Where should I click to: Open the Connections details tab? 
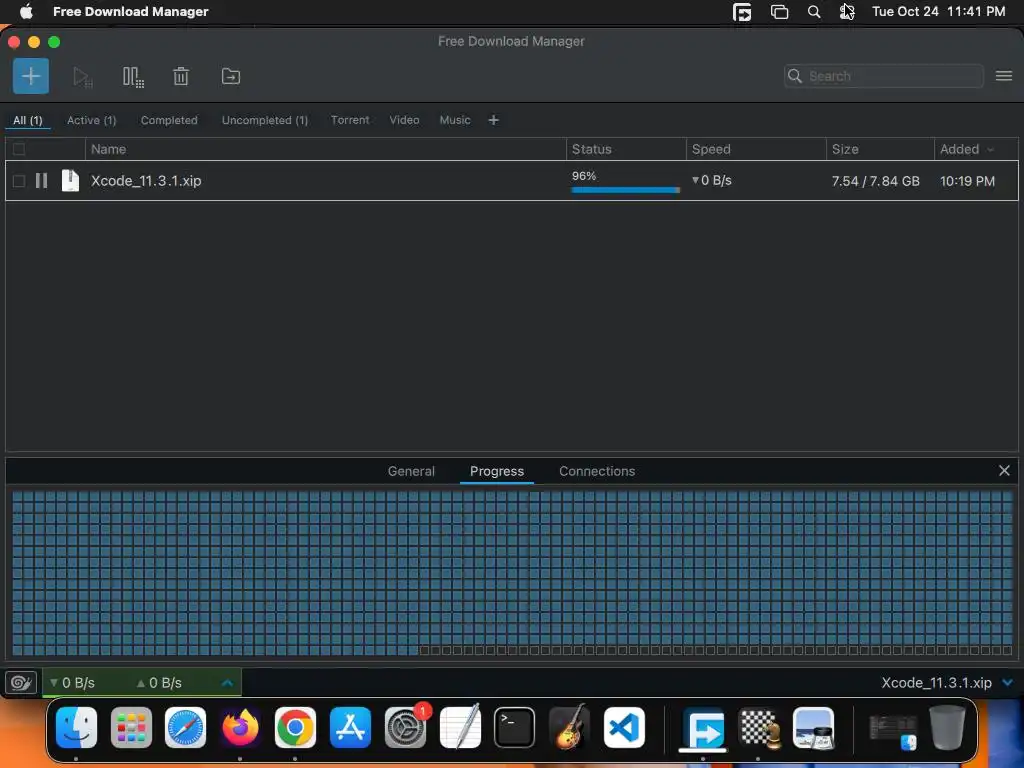coord(597,471)
